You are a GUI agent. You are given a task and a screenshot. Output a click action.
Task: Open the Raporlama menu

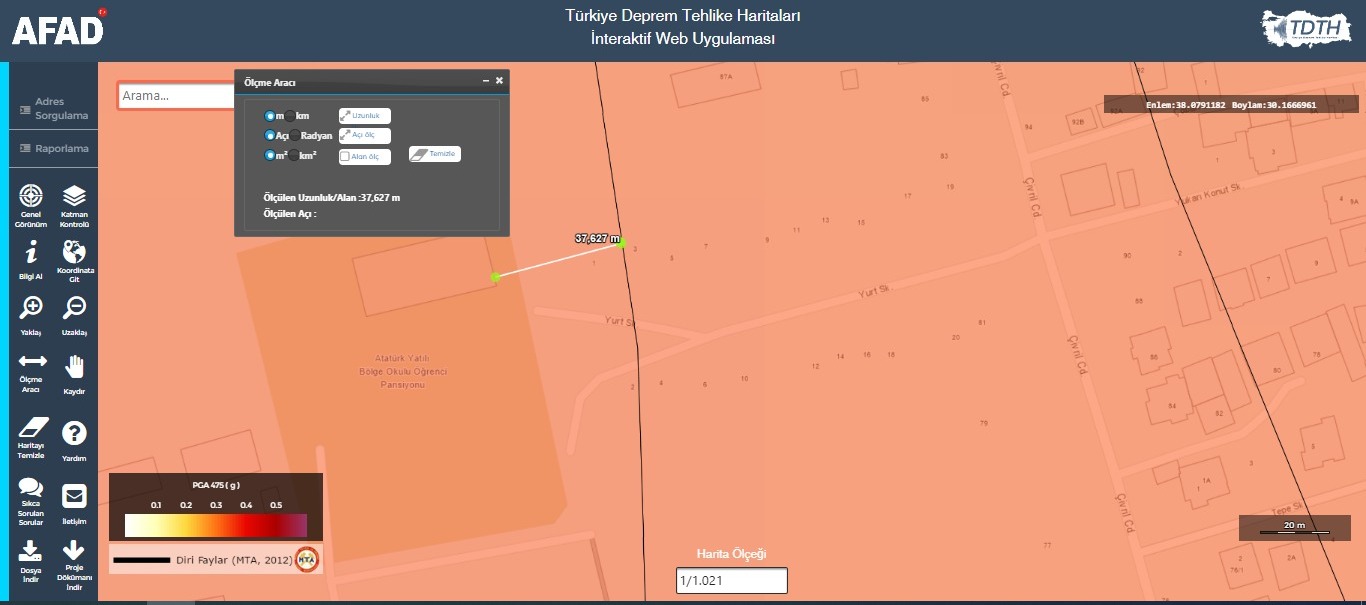(x=54, y=148)
